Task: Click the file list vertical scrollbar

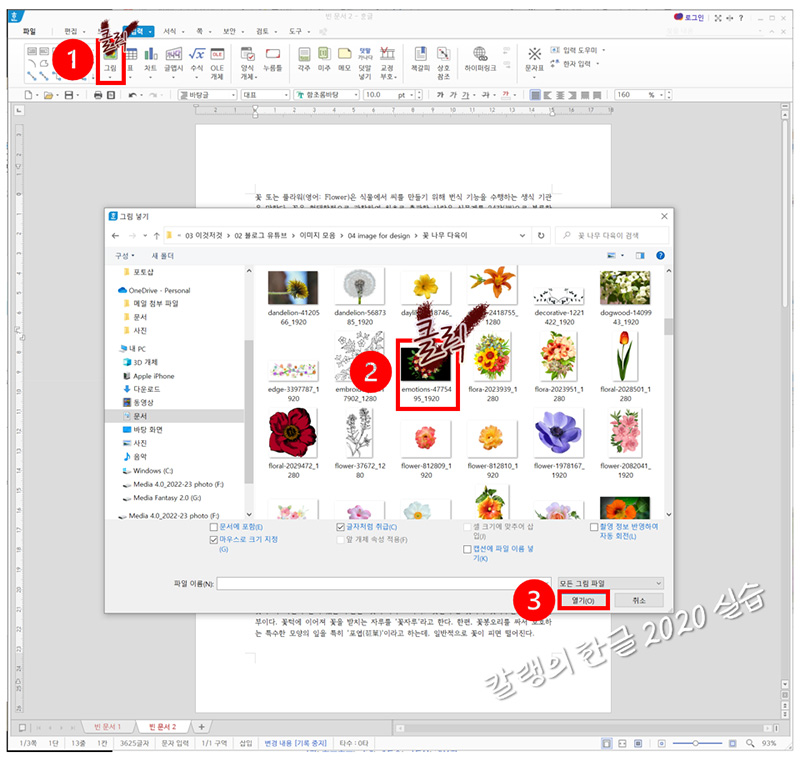Action: coord(668,326)
